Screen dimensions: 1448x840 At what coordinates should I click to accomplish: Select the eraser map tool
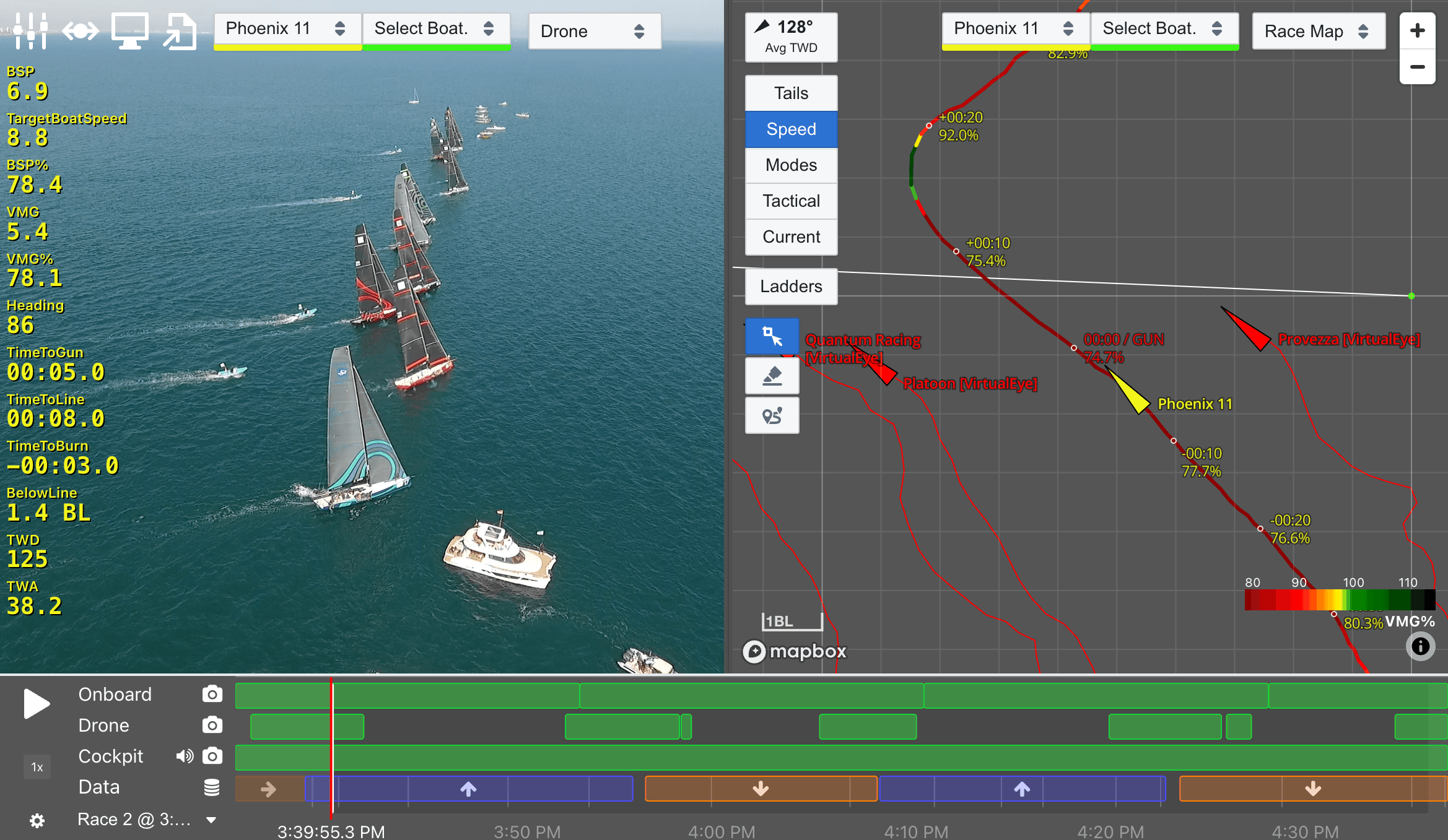click(x=772, y=376)
